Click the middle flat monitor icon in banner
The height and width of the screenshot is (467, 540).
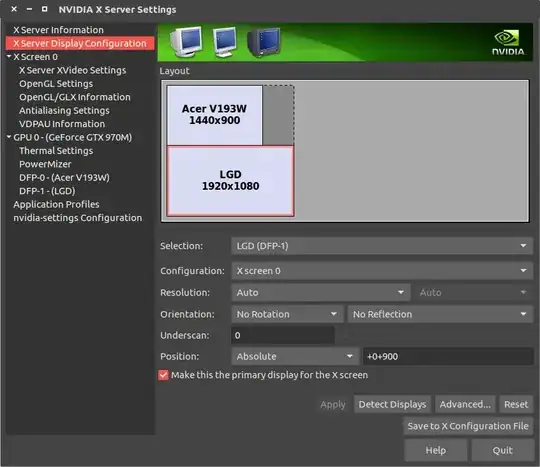pyautogui.click(x=225, y=42)
